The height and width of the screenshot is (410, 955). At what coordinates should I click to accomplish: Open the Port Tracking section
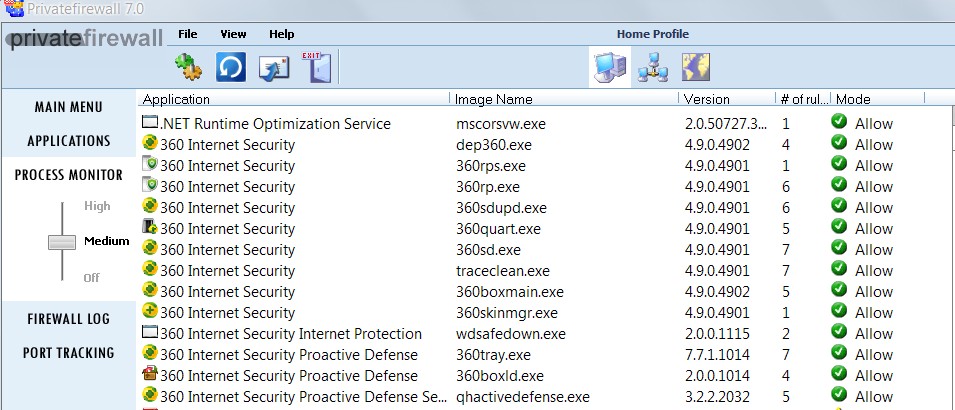(68, 353)
